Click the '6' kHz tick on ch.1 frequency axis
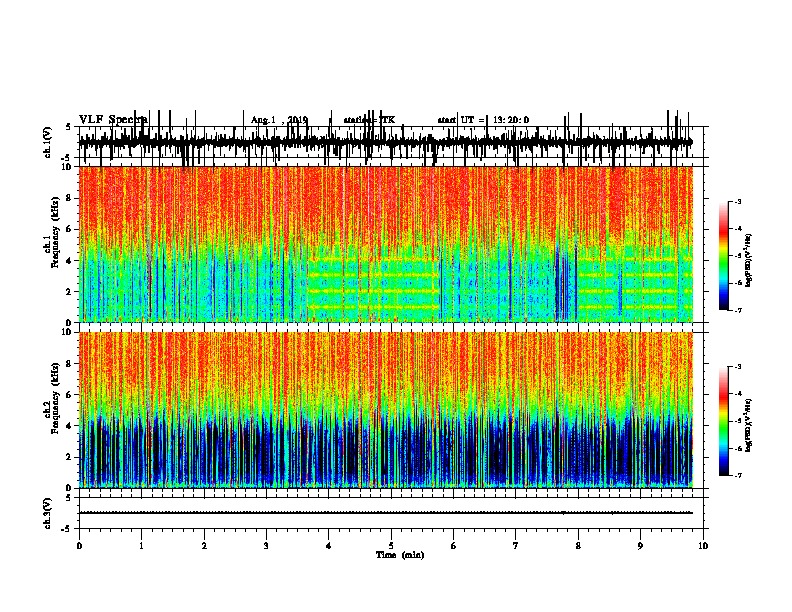 69,229
